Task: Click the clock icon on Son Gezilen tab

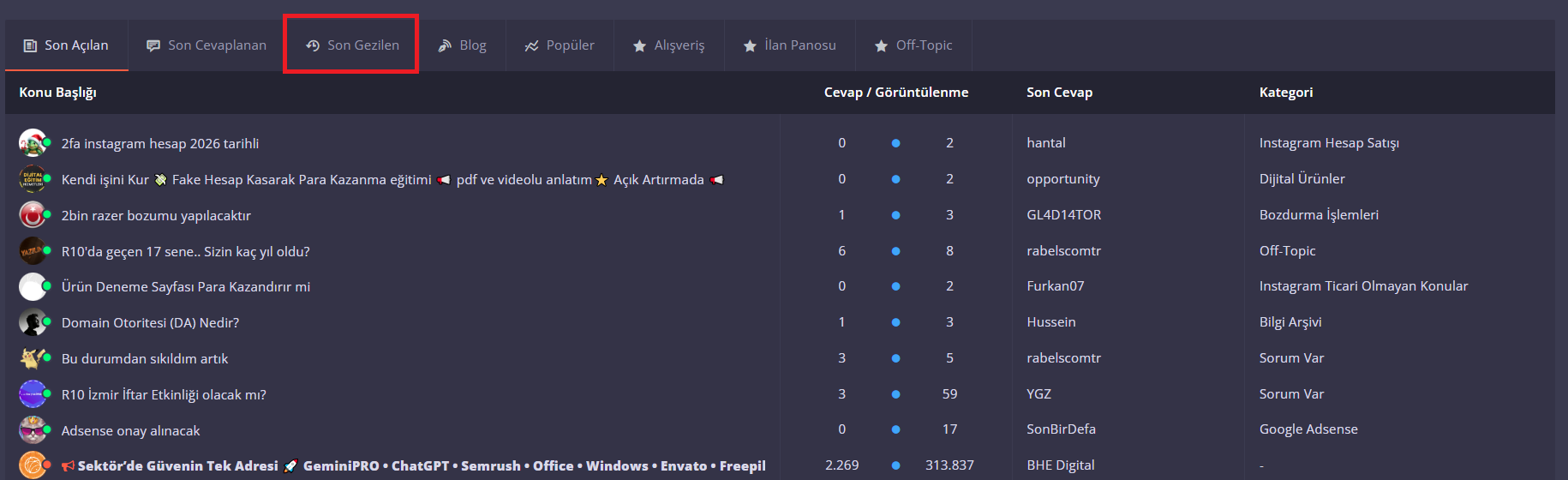Action: point(314,45)
